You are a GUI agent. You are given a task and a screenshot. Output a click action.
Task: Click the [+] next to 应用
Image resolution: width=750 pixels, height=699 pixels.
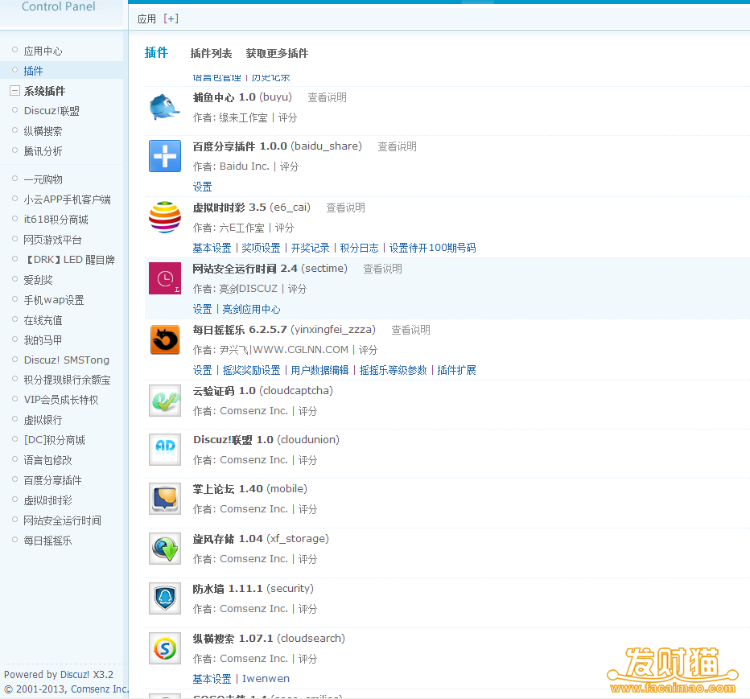point(171,19)
